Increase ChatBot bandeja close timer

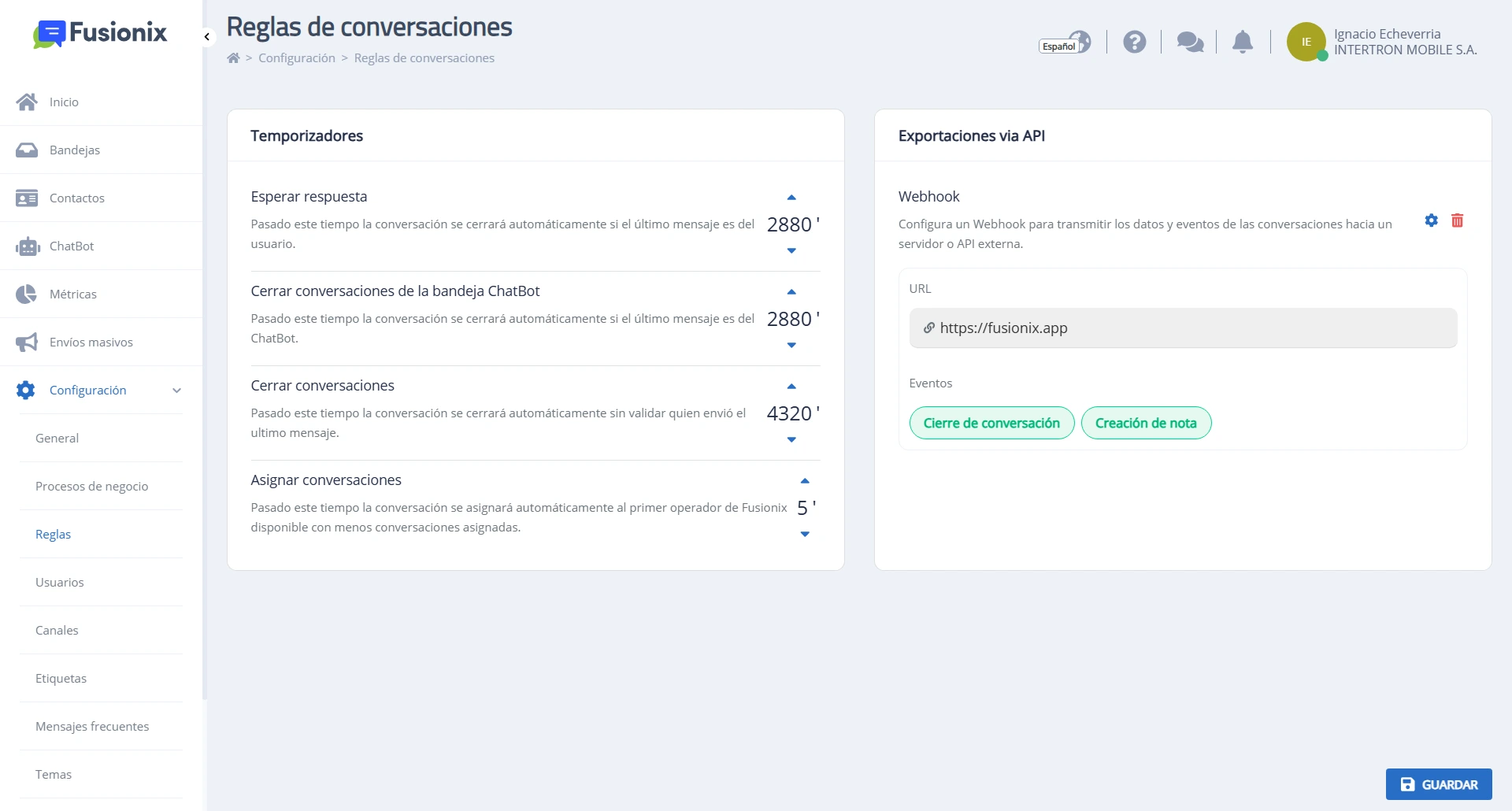791,292
